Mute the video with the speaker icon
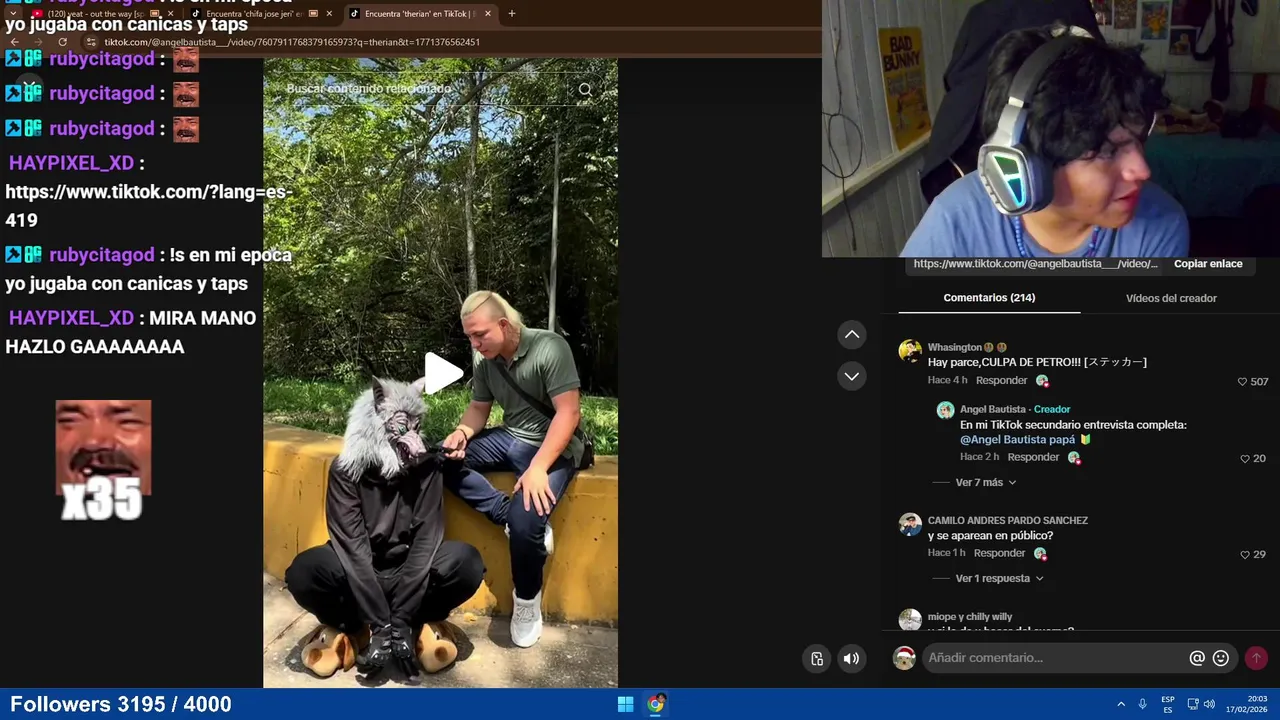This screenshot has width=1280, height=720. pyautogui.click(x=851, y=658)
